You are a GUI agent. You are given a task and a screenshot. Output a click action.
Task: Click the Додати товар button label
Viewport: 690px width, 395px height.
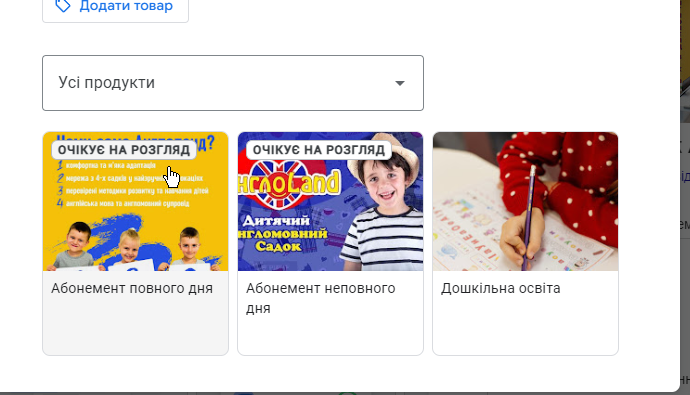(x=126, y=6)
